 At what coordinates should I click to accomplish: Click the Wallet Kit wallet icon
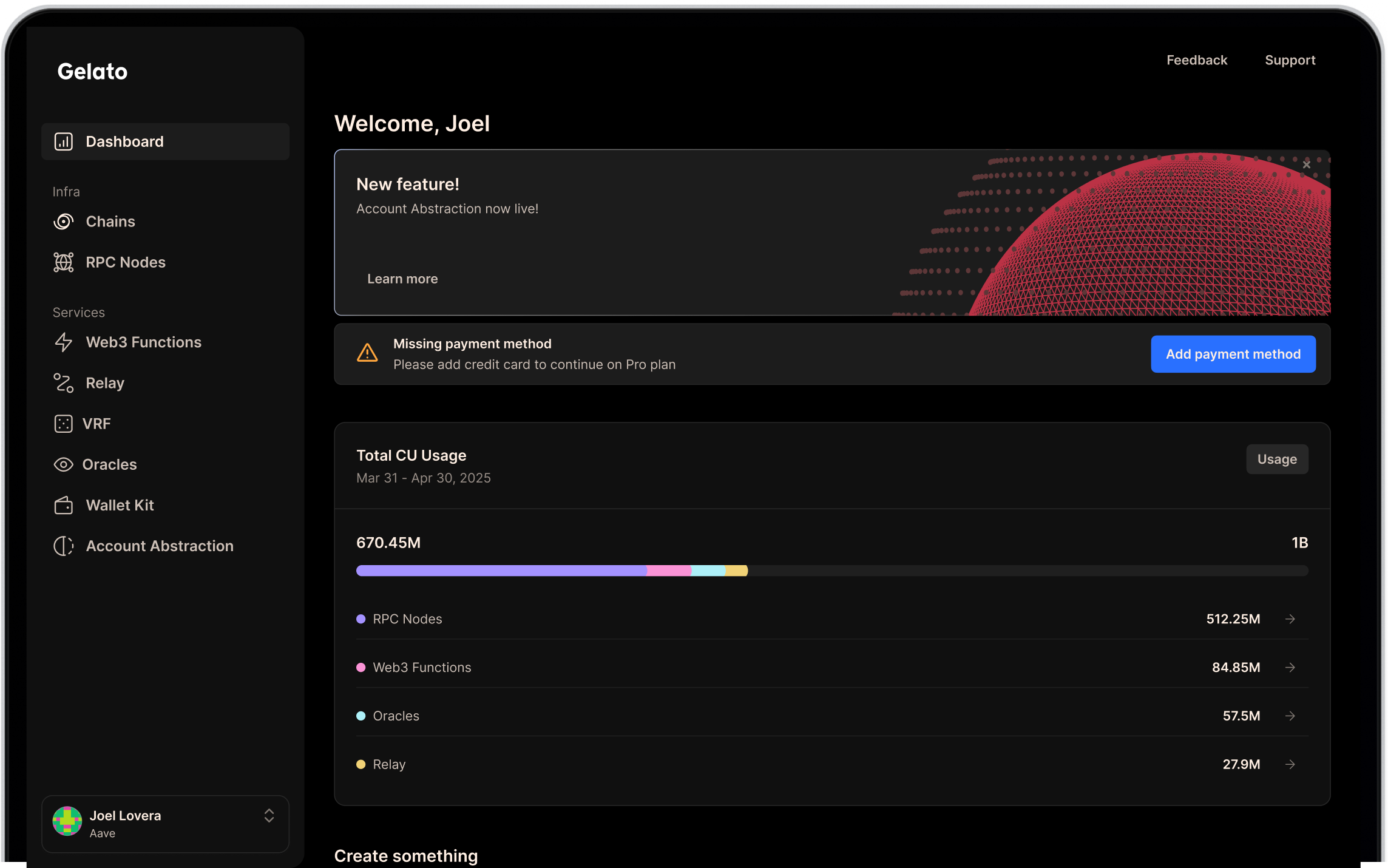click(64, 505)
